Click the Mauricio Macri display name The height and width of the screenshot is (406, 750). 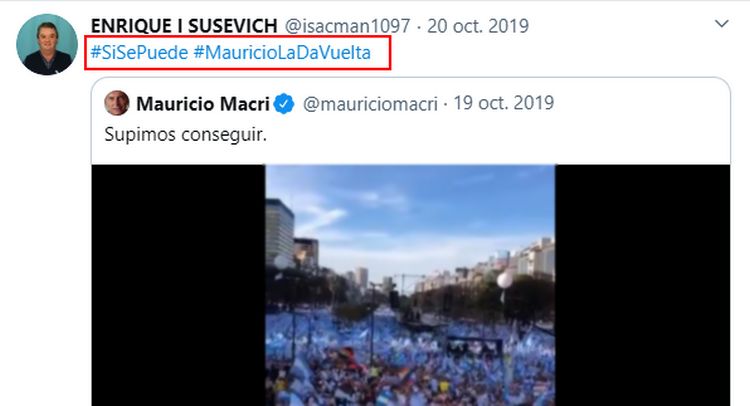coord(203,104)
